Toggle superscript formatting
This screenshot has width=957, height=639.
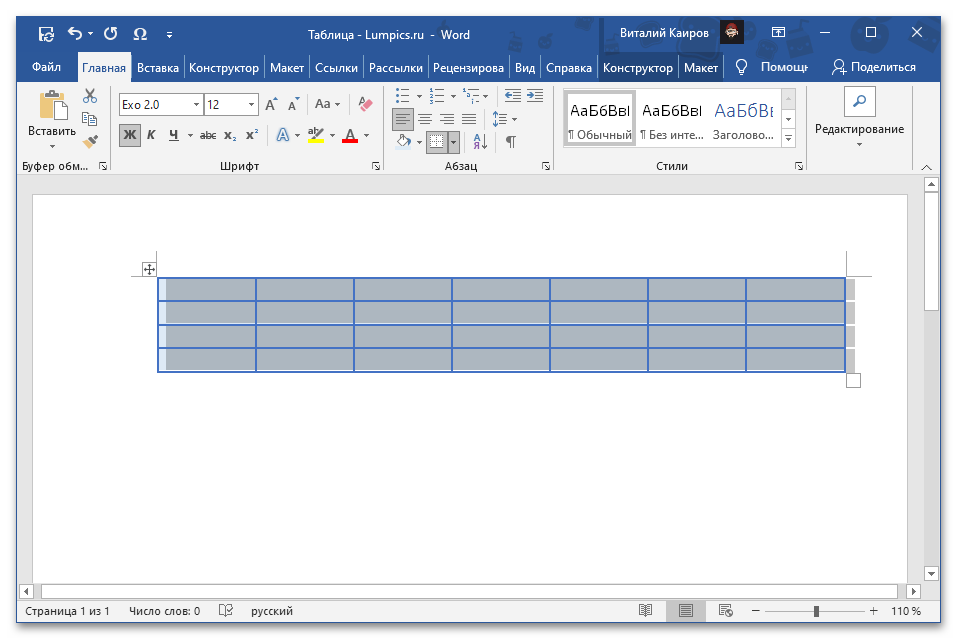(251, 135)
